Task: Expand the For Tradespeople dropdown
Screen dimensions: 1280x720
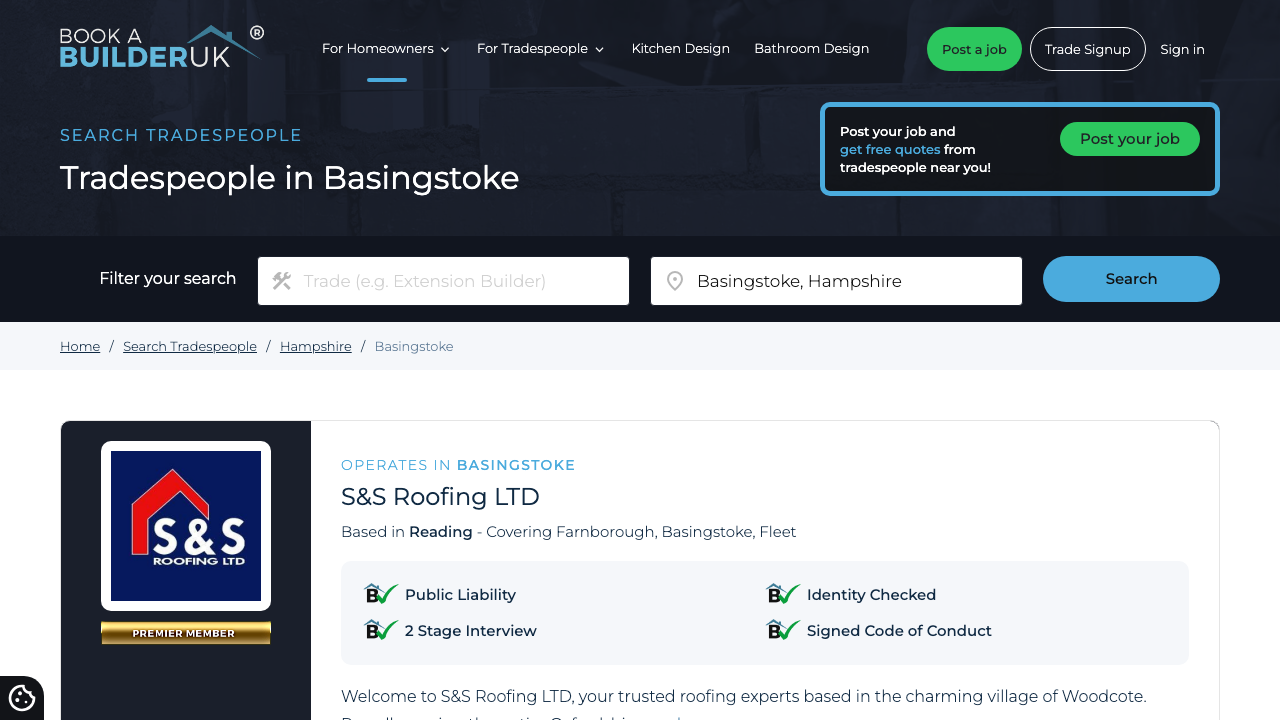Action: [540, 48]
